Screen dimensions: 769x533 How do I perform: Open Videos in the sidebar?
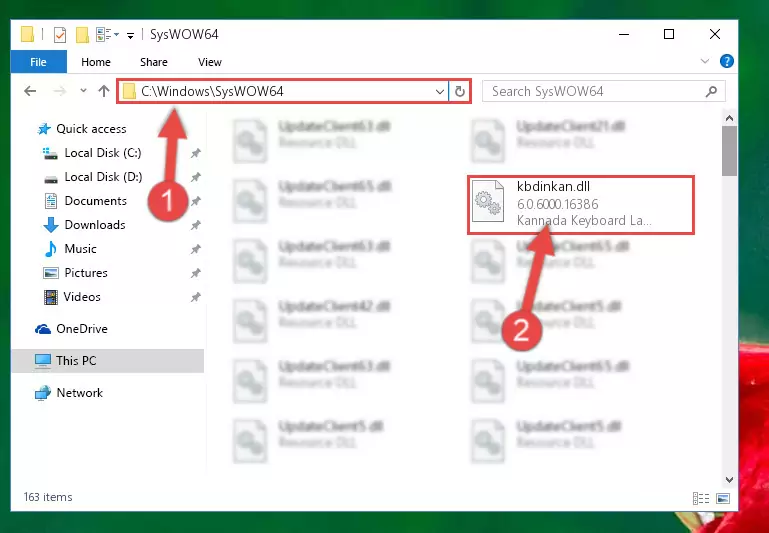coord(82,297)
